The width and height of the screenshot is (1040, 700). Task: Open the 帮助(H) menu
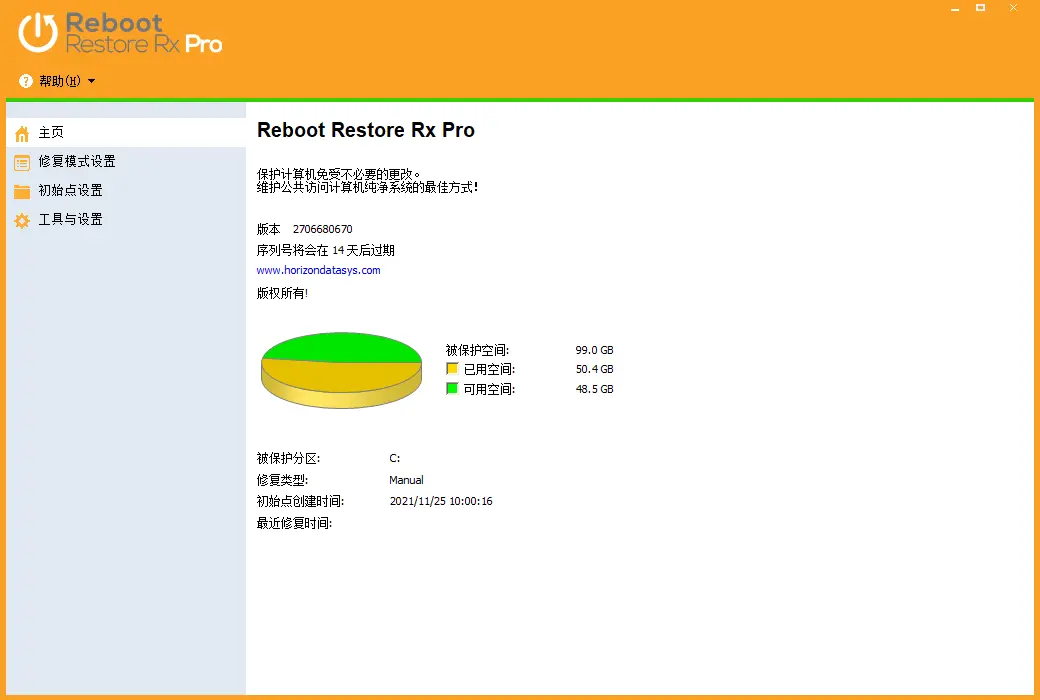click(x=60, y=81)
